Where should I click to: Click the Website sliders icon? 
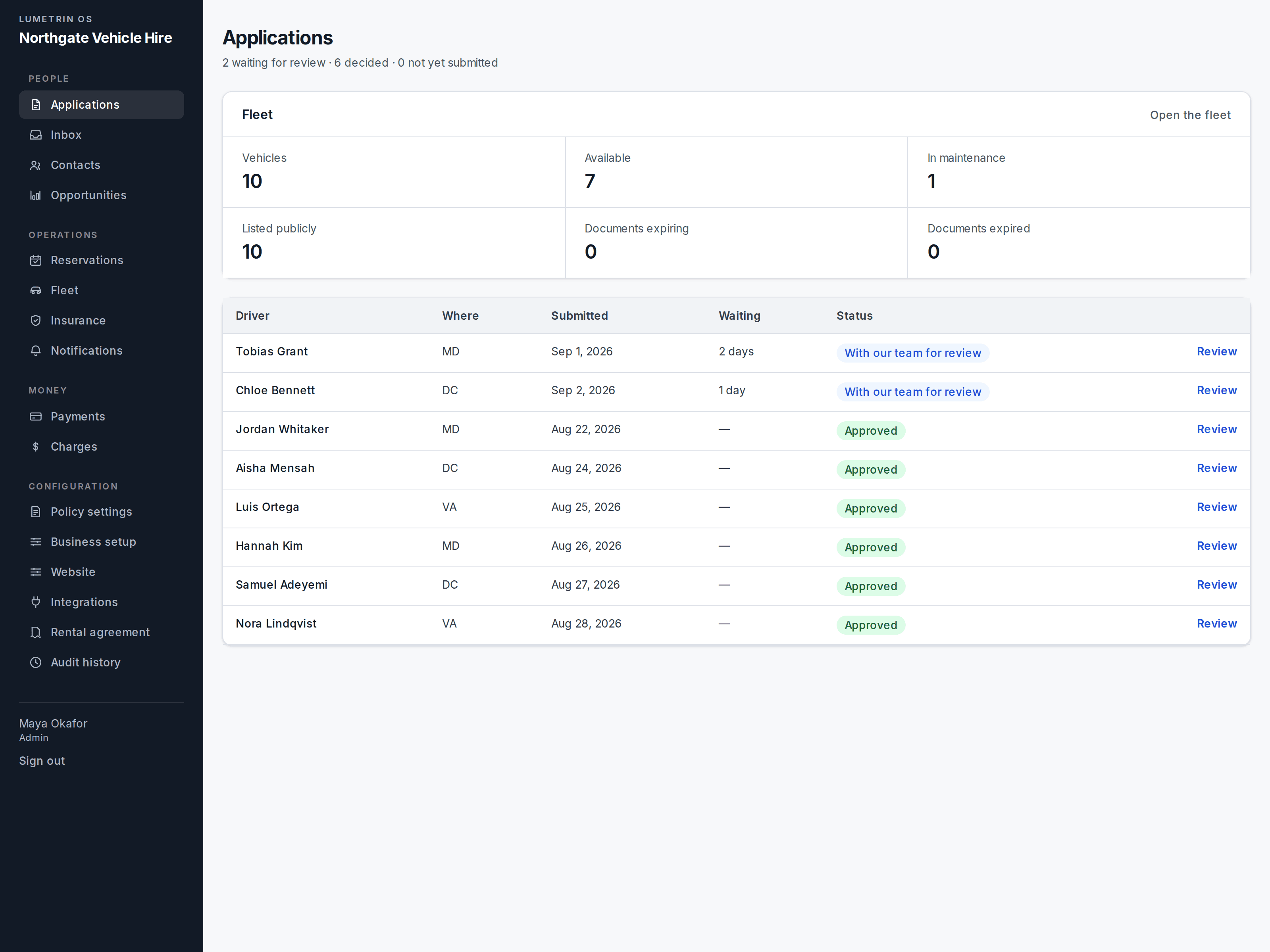pyautogui.click(x=36, y=572)
